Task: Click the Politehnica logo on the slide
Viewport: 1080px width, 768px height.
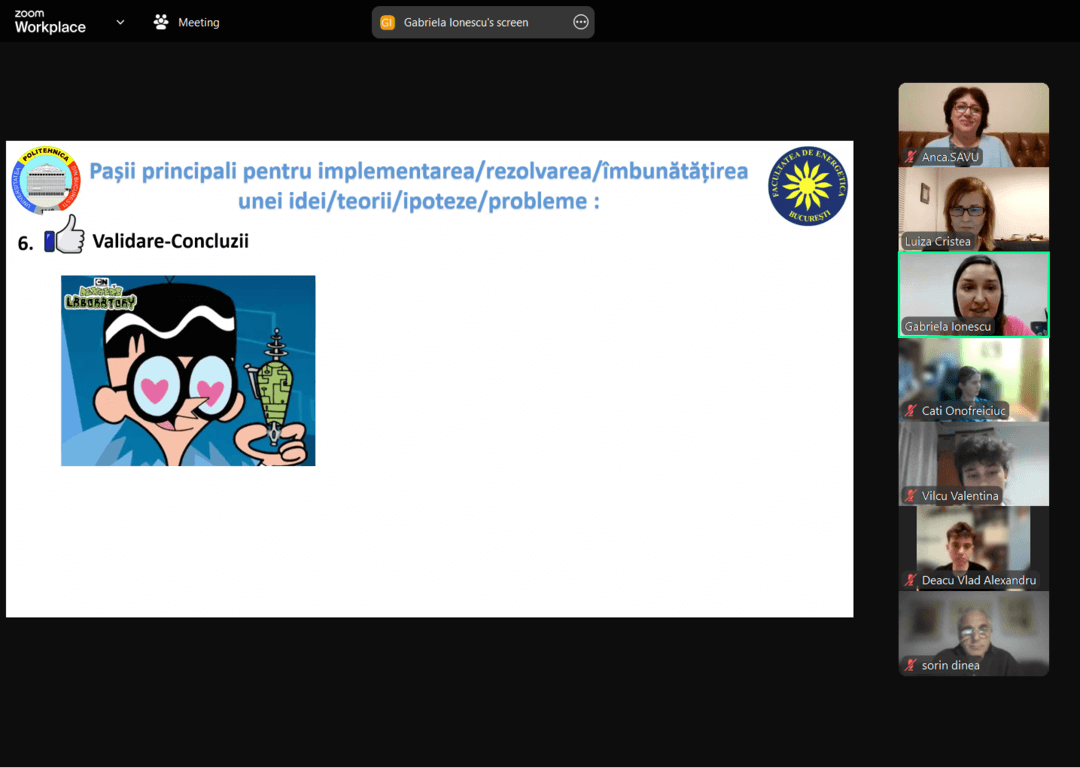Action: pyautogui.click(x=45, y=181)
